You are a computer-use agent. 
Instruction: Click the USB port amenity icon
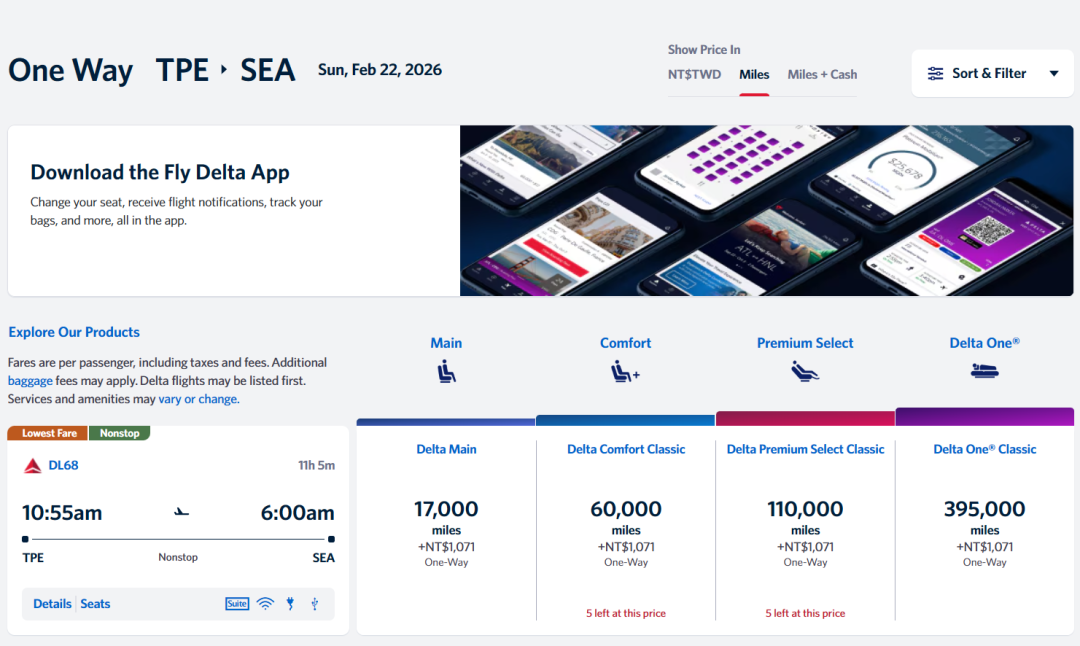point(315,604)
